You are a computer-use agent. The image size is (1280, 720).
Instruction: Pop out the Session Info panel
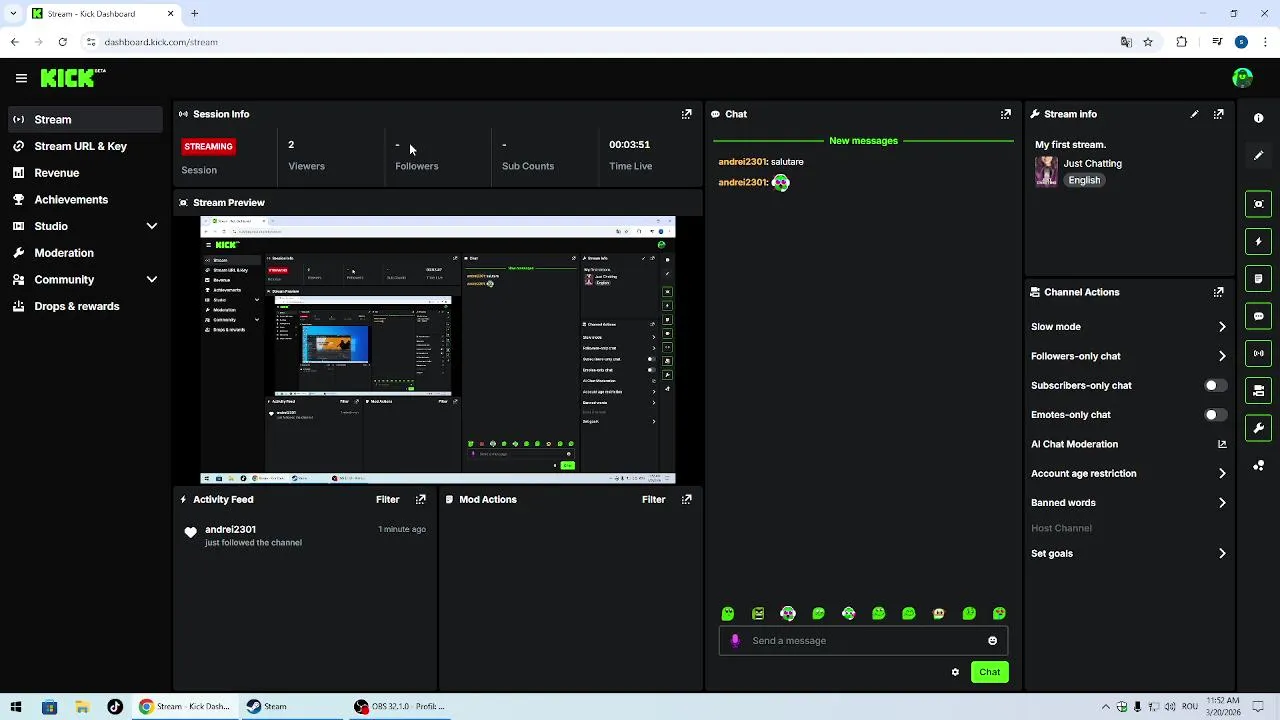click(x=686, y=114)
